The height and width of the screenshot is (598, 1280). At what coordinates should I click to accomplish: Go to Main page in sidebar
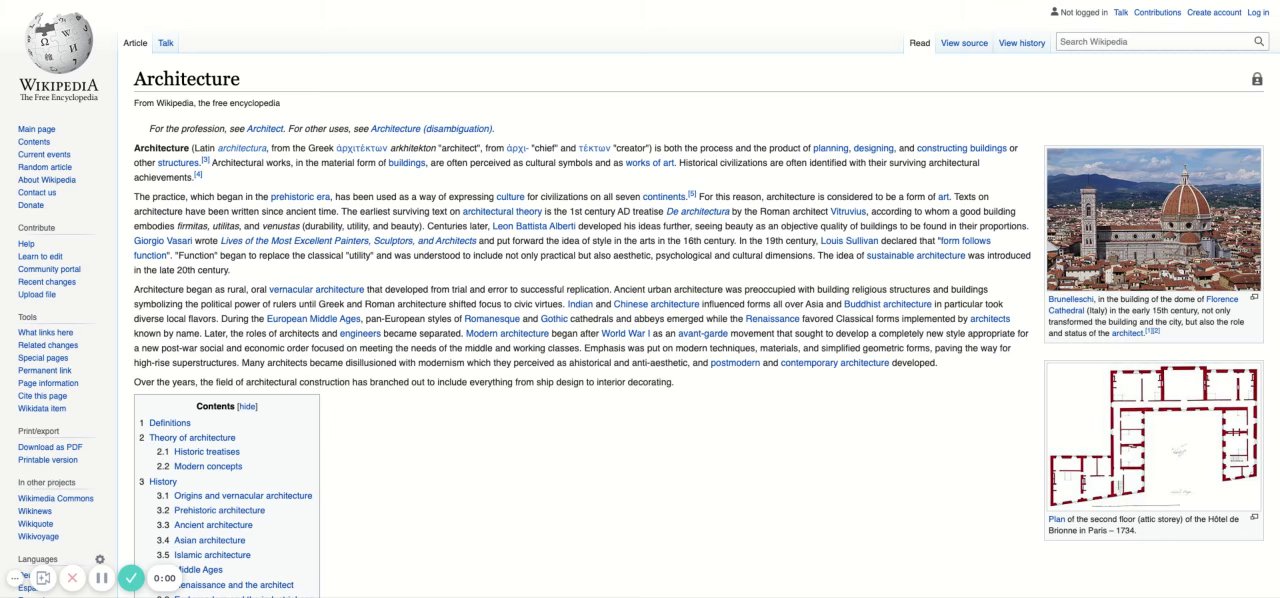pyautogui.click(x=37, y=129)
